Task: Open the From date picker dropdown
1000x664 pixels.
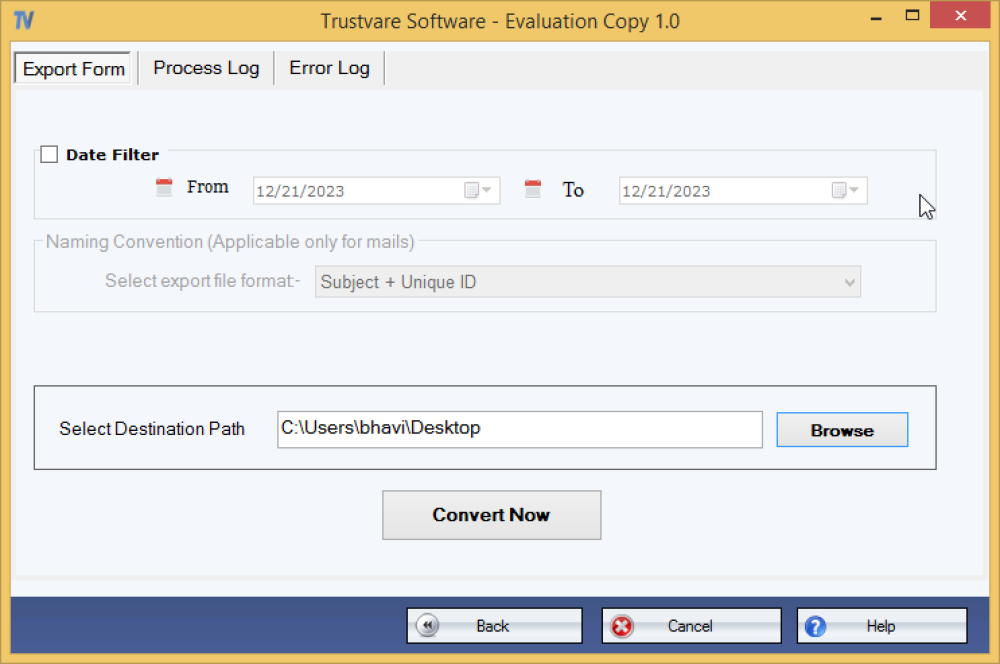Action: (478, 191)
